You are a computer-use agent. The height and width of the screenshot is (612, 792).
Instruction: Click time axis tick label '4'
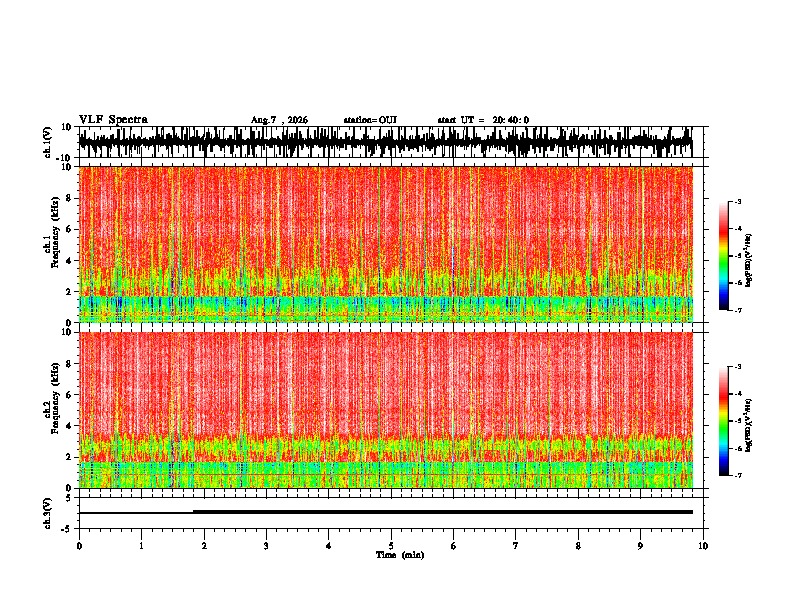pyautogui.click(x=329, y=546)
